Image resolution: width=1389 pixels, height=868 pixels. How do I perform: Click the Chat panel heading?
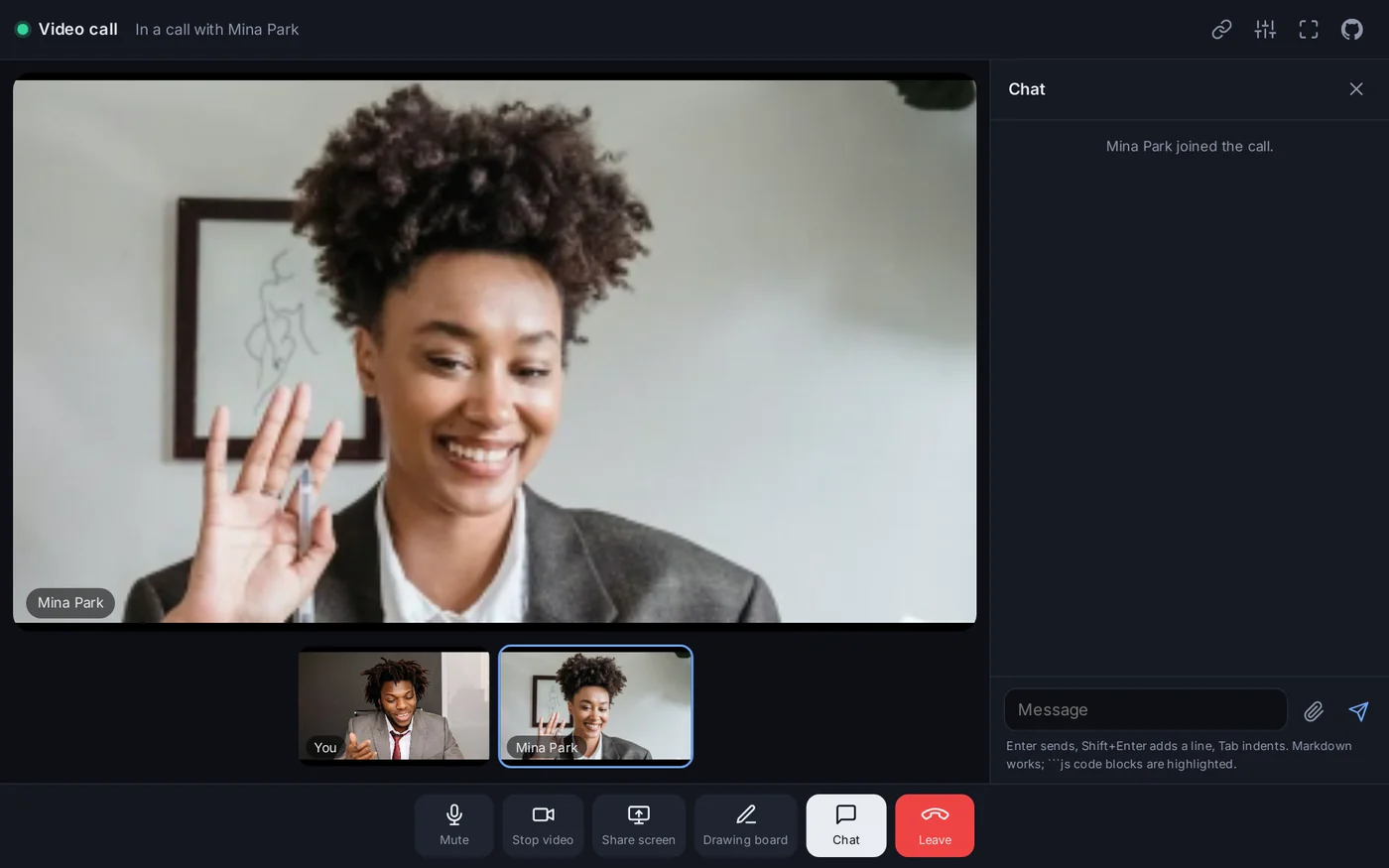pos(1027,89)
